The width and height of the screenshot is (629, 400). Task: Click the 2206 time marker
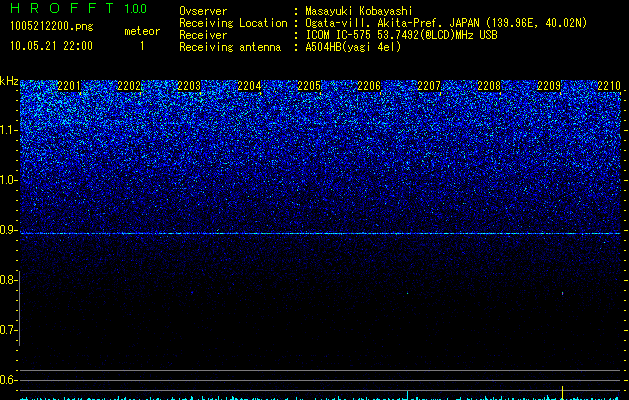(369, 86)
